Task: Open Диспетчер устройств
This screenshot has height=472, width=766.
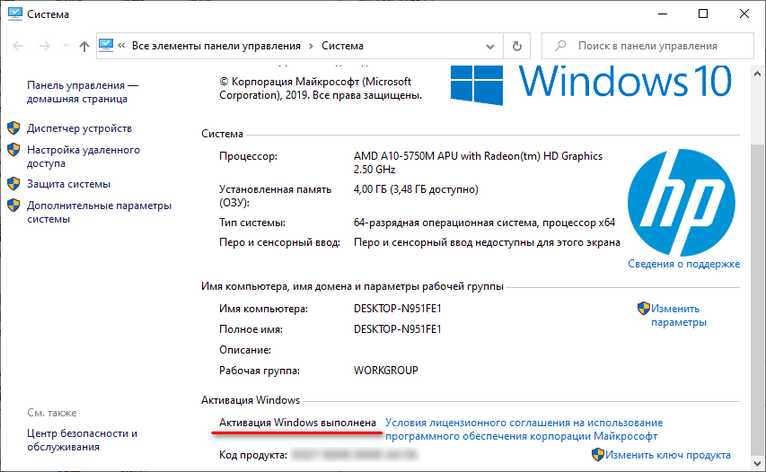Action: pos(79,129)
